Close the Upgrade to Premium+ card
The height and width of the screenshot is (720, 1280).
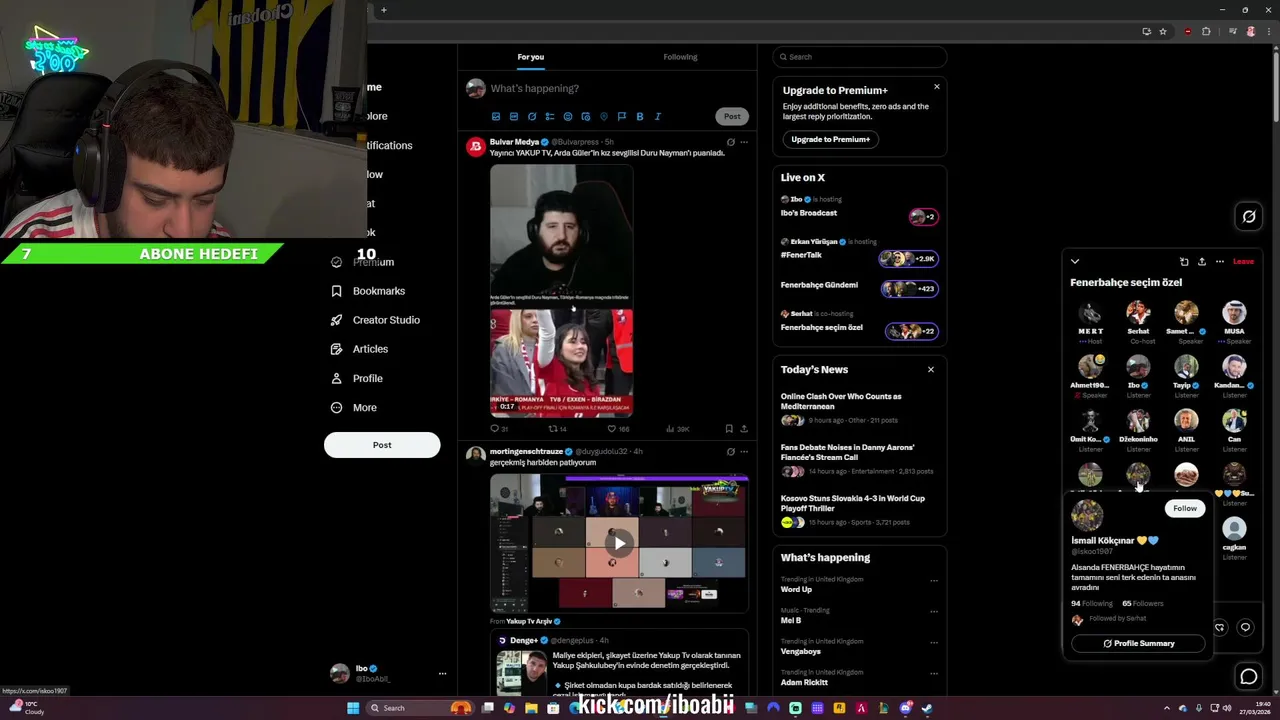click(937, 87)
